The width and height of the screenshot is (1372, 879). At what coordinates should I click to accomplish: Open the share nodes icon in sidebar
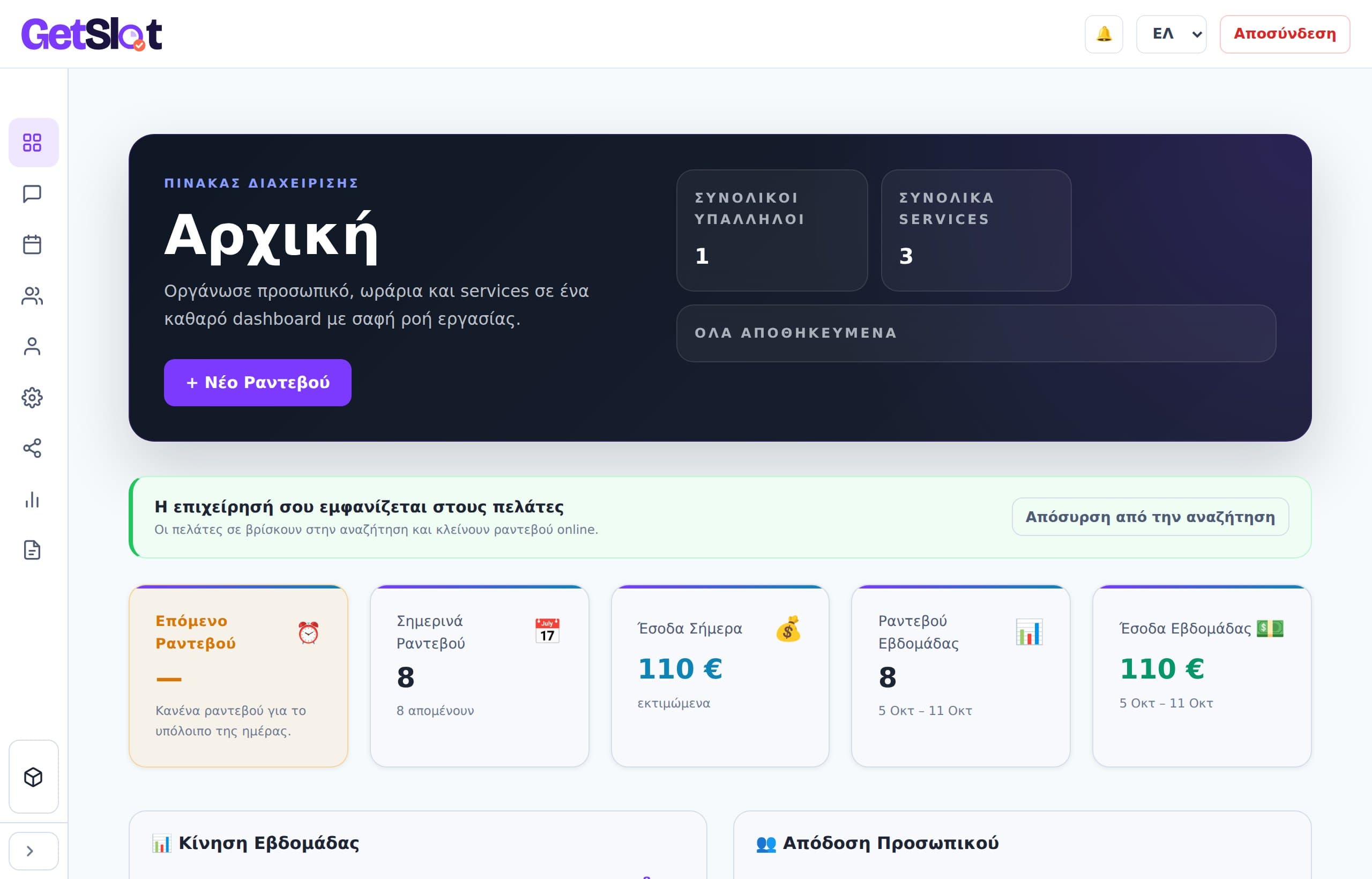coord(33,448)
